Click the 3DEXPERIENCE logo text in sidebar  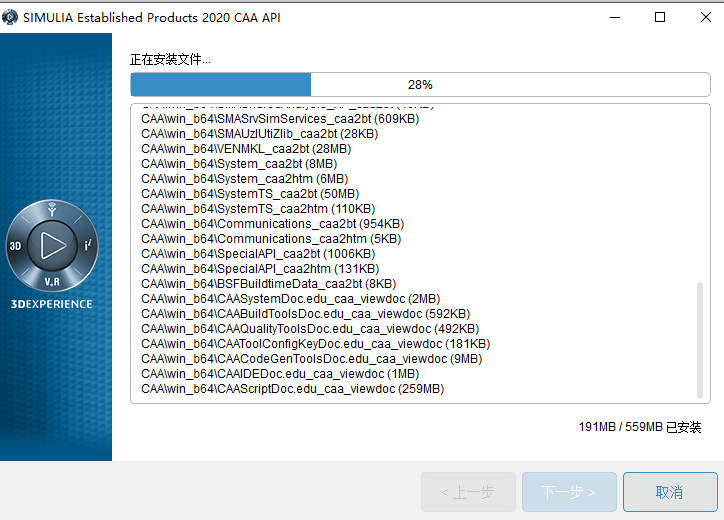(52, 304)
